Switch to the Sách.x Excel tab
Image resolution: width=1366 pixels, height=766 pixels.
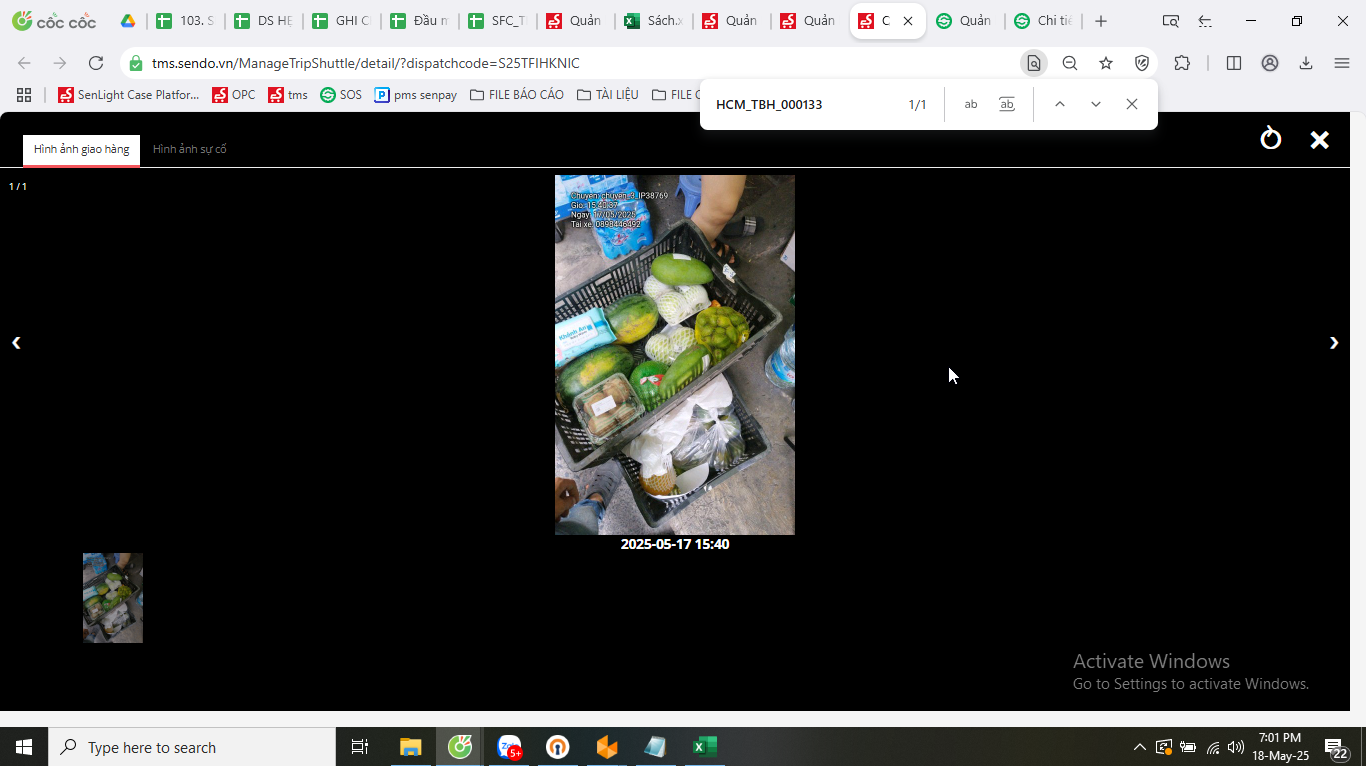654,21
